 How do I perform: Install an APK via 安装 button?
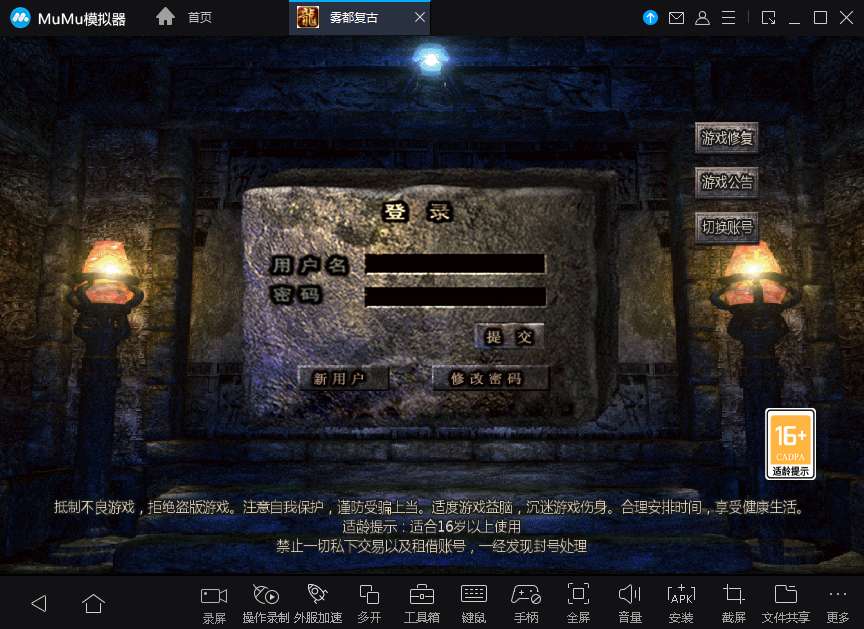click(x=681, y=601)
